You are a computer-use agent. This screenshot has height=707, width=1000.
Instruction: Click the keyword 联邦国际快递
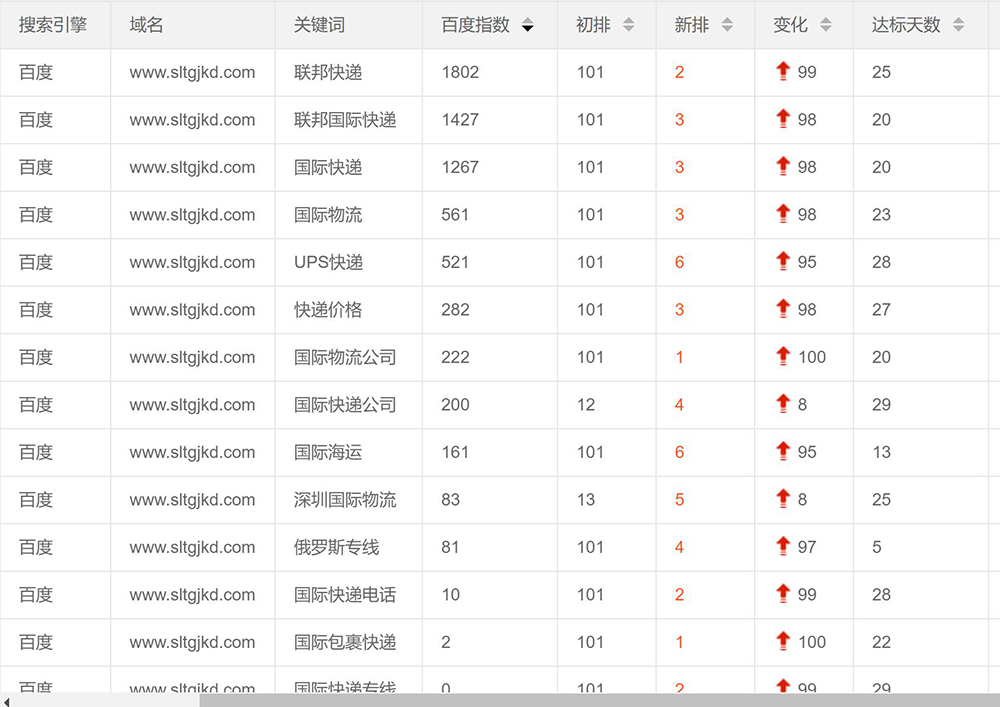coord(345,120)
